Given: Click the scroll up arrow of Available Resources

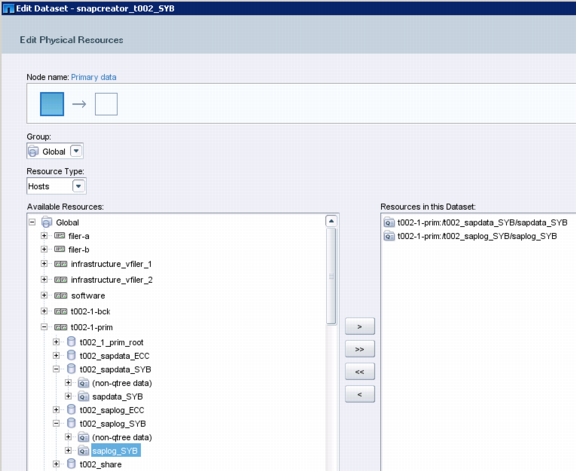Looking at the screenshot, I should tap(331, 221).
